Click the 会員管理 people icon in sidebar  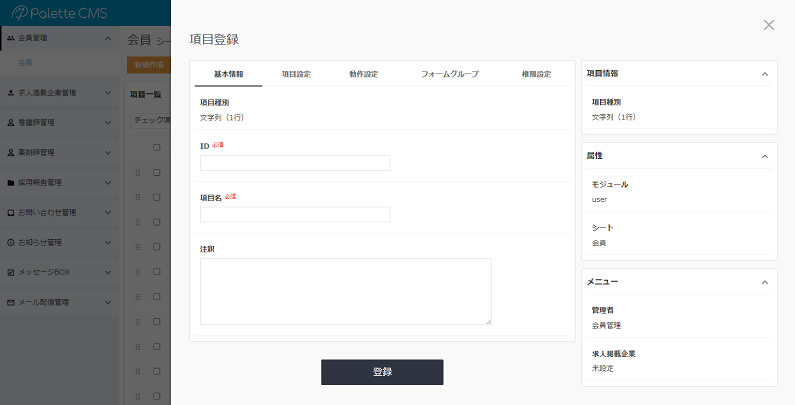click(x=10, y=38)
